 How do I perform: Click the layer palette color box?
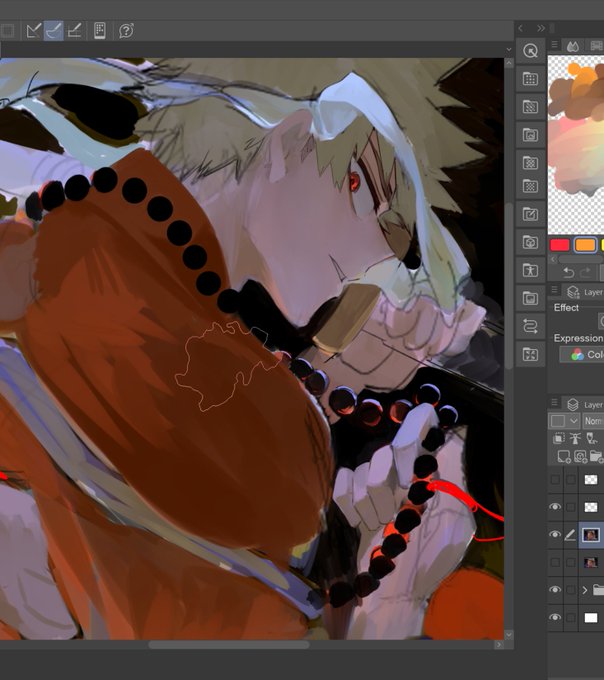[x=558, y=421]
